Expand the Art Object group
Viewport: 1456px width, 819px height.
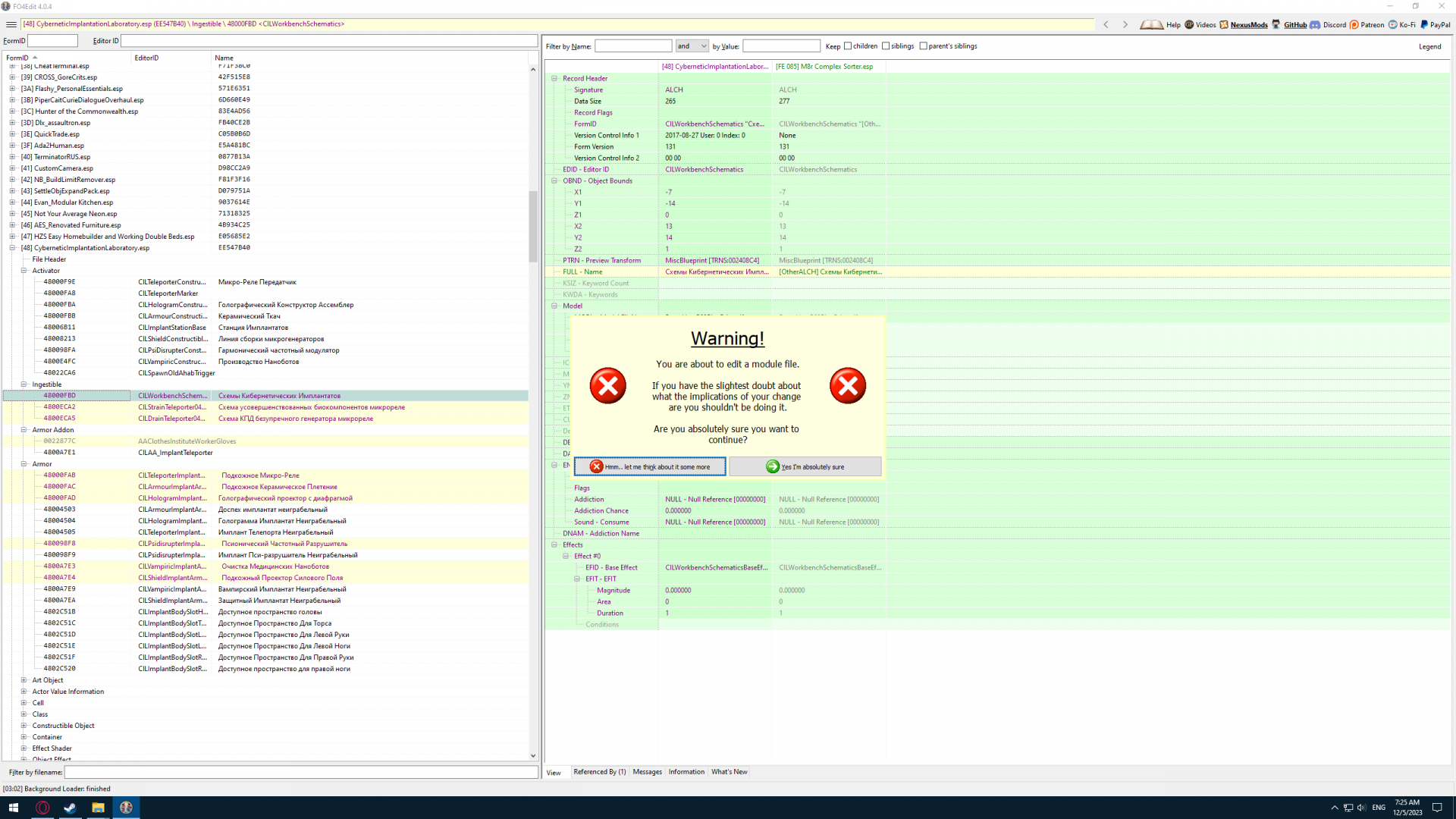24,680
